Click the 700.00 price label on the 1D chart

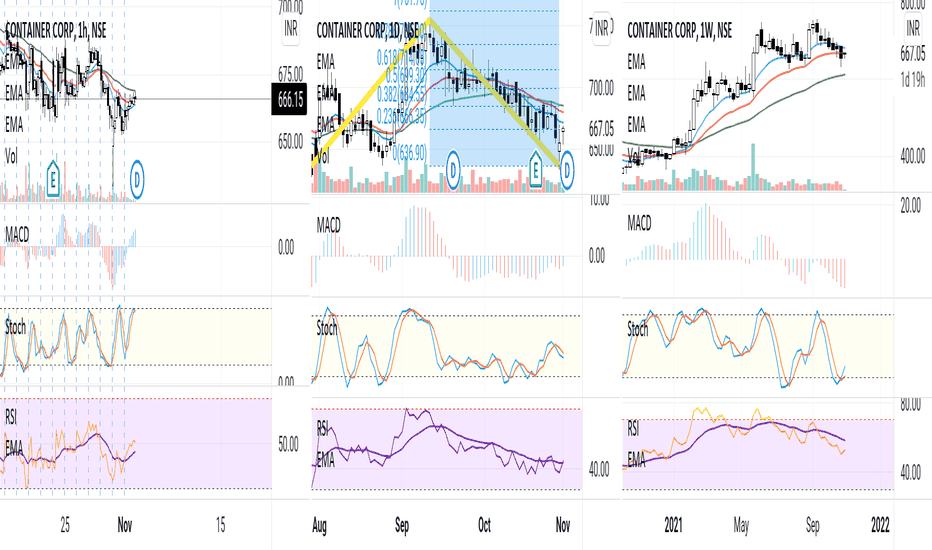click(x=602, y=89)
